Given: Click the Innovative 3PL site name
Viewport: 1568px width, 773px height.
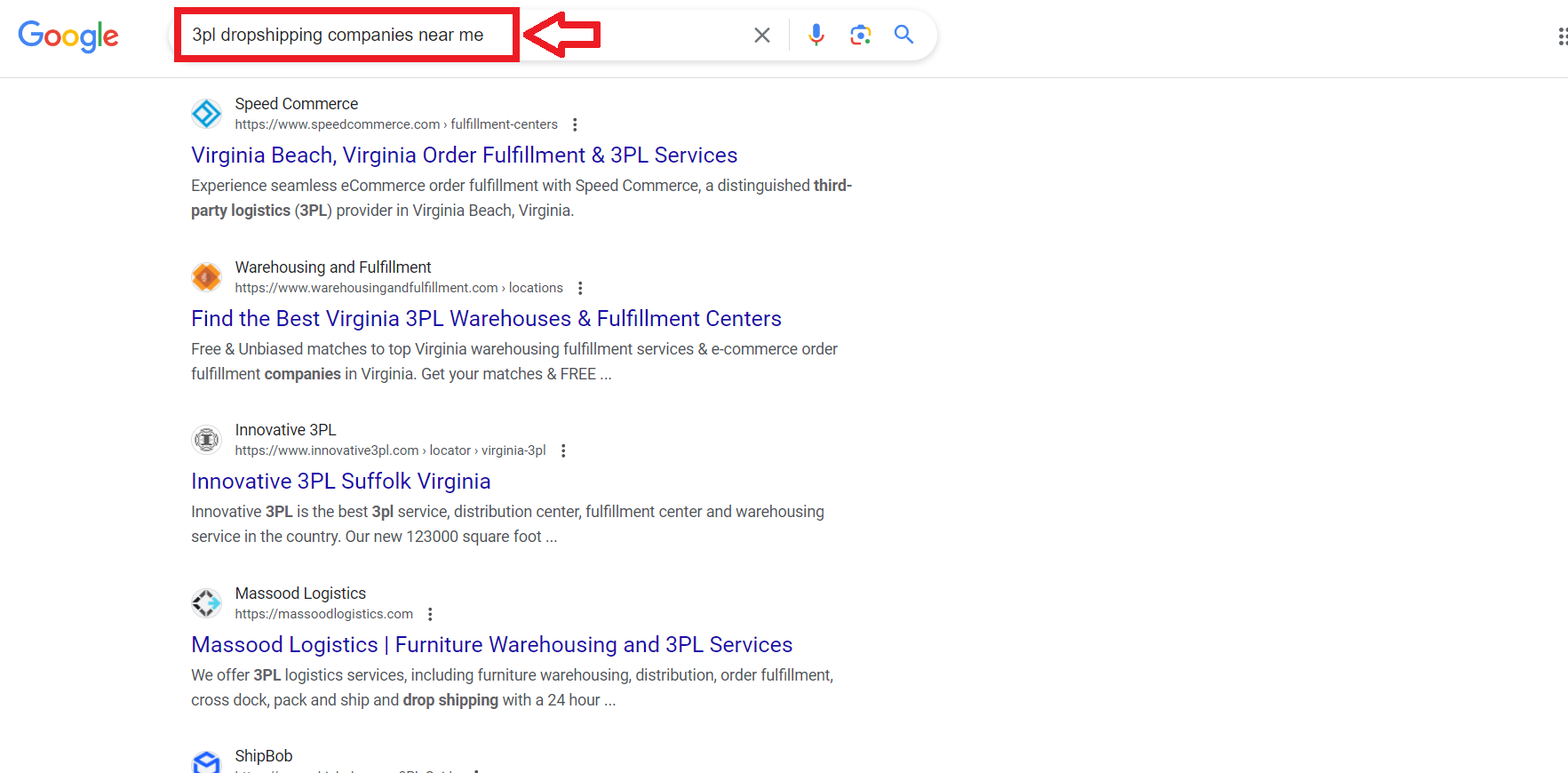Looking at the screenshot, I should [x=285, y=430].
